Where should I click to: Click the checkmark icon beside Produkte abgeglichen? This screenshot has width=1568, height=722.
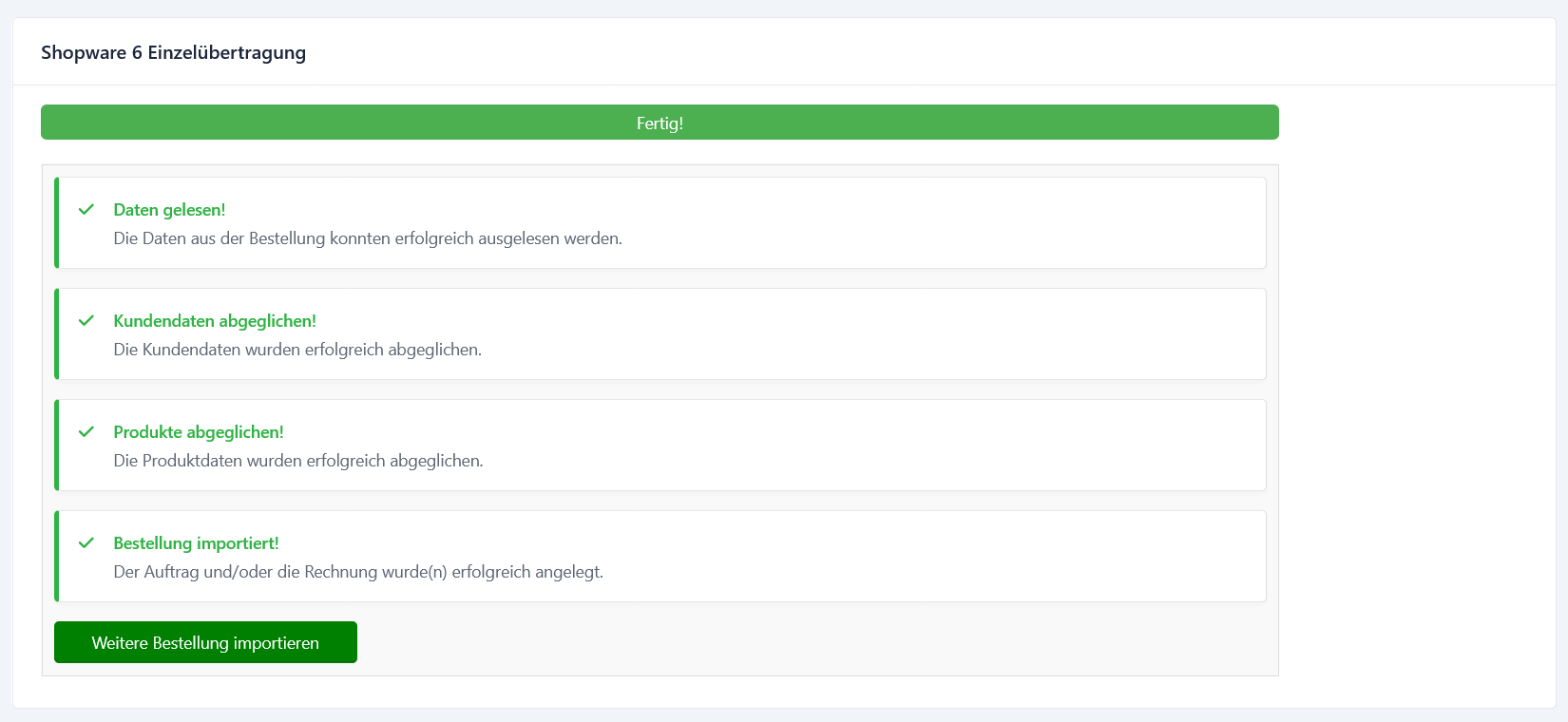coord(86,431)
